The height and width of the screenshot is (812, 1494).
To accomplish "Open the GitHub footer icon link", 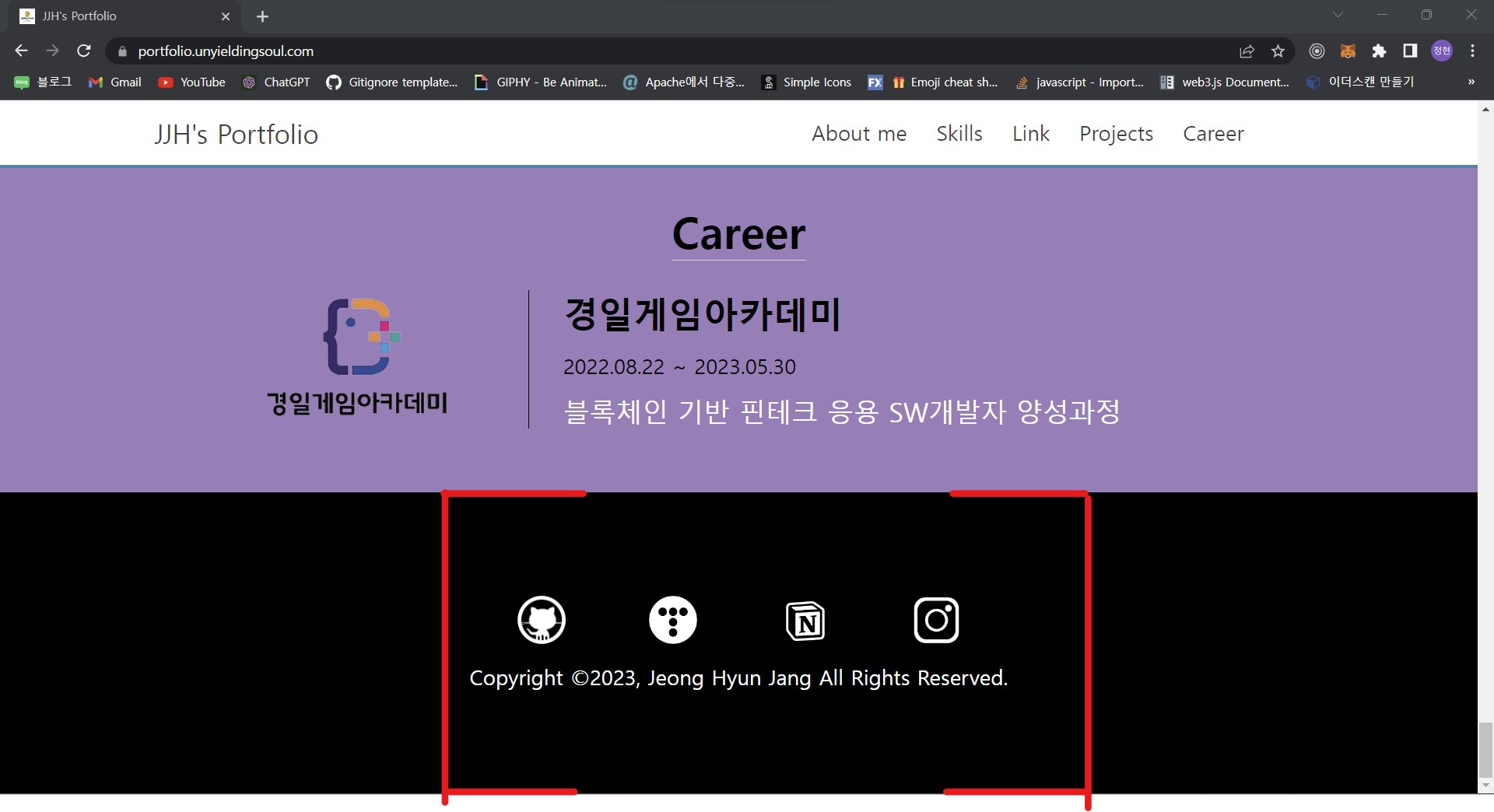I will (542, 620).
